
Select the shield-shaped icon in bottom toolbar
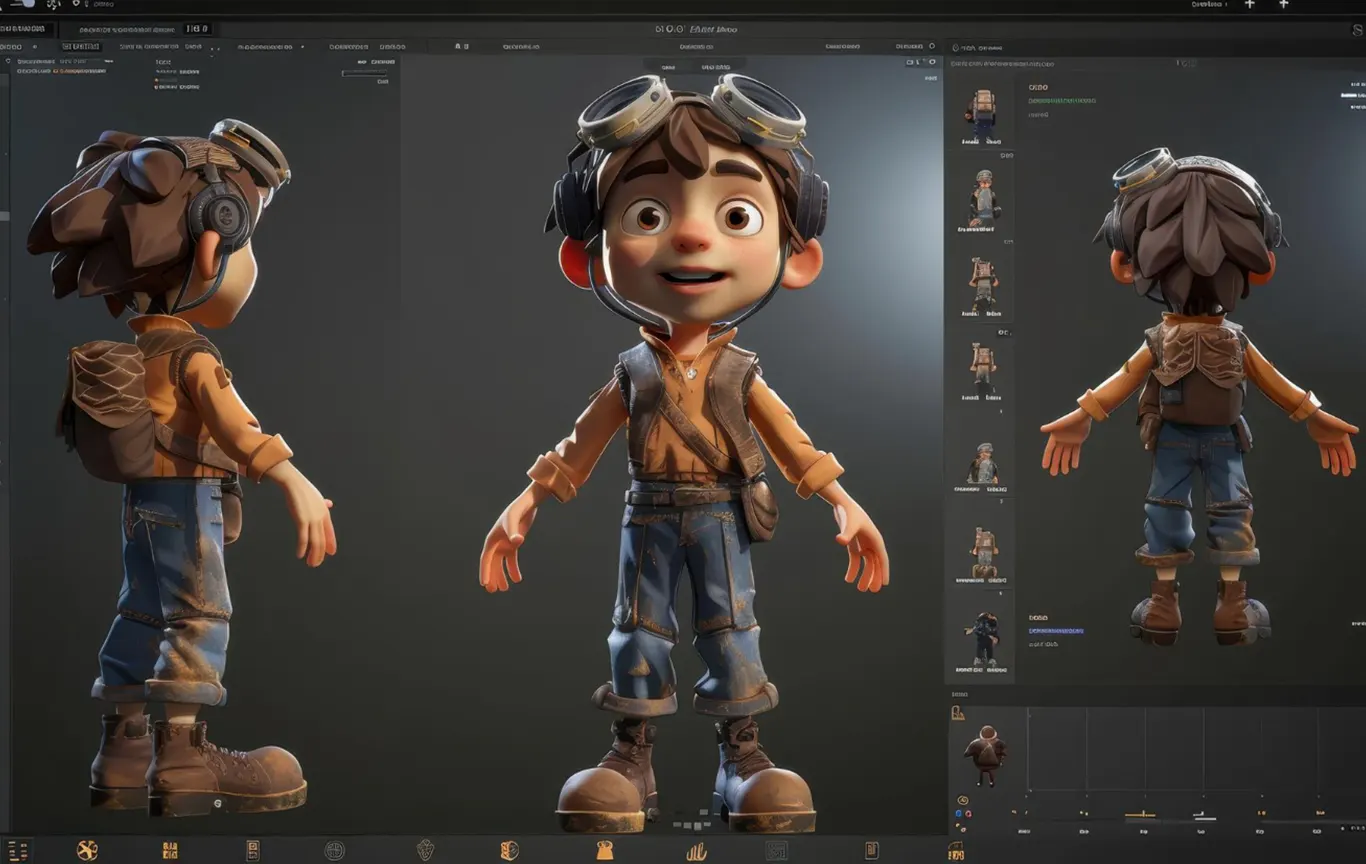click(x=425, y=850)
